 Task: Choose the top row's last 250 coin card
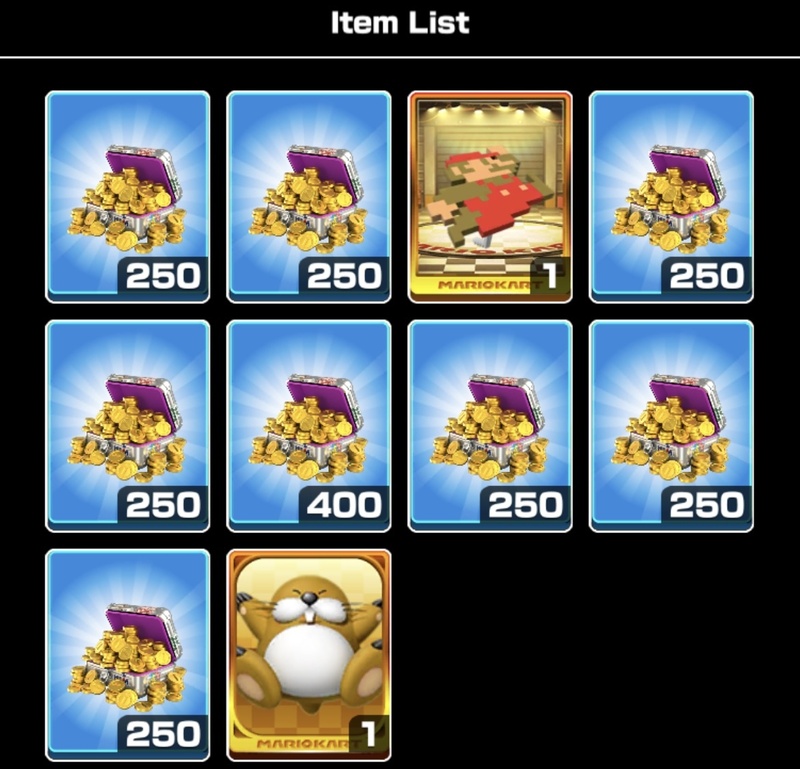click(x=671, y=197)
